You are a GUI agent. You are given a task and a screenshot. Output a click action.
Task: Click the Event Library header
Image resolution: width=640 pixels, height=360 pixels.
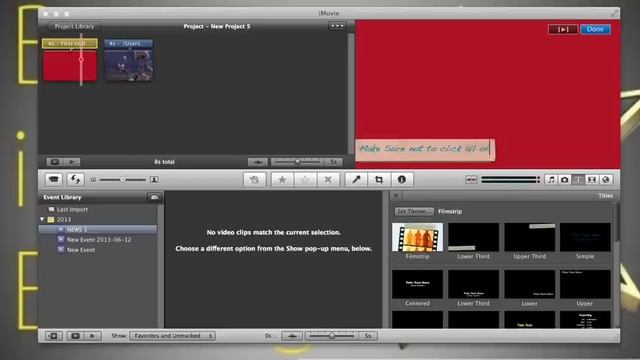(x=62, y=197)
